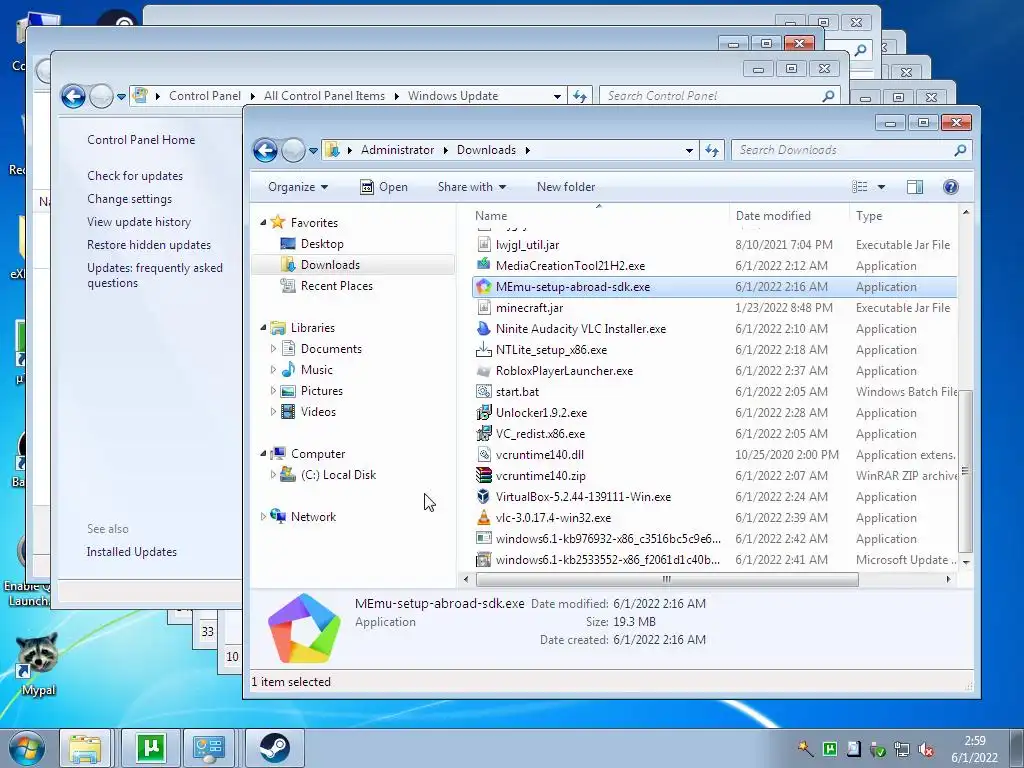Click the refresh icon beside Downloads address bar
Screen dimensions: 1024x768
tap(712, 151)
